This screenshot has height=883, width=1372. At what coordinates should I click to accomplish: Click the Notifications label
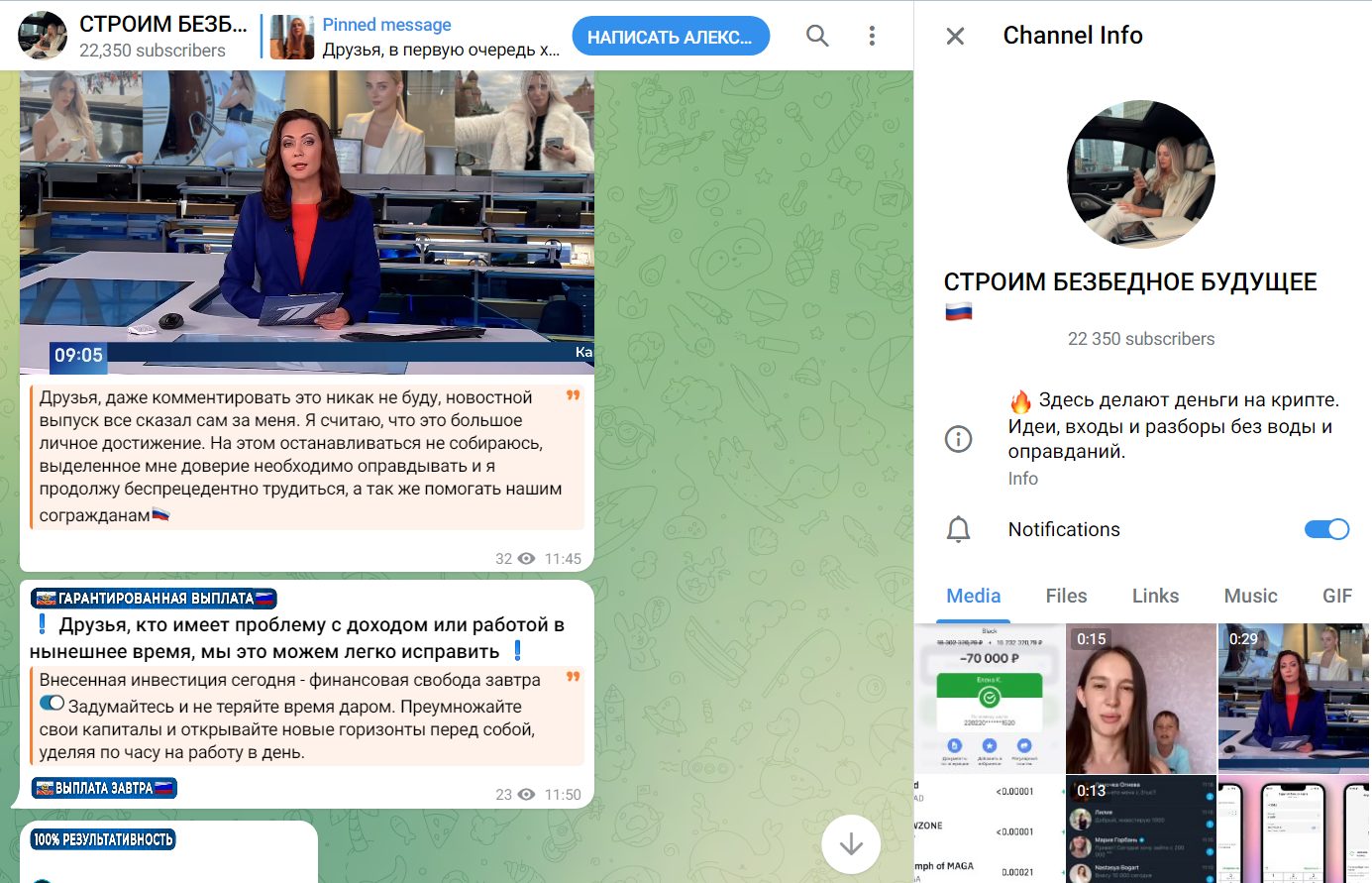tap(1064, 529)
